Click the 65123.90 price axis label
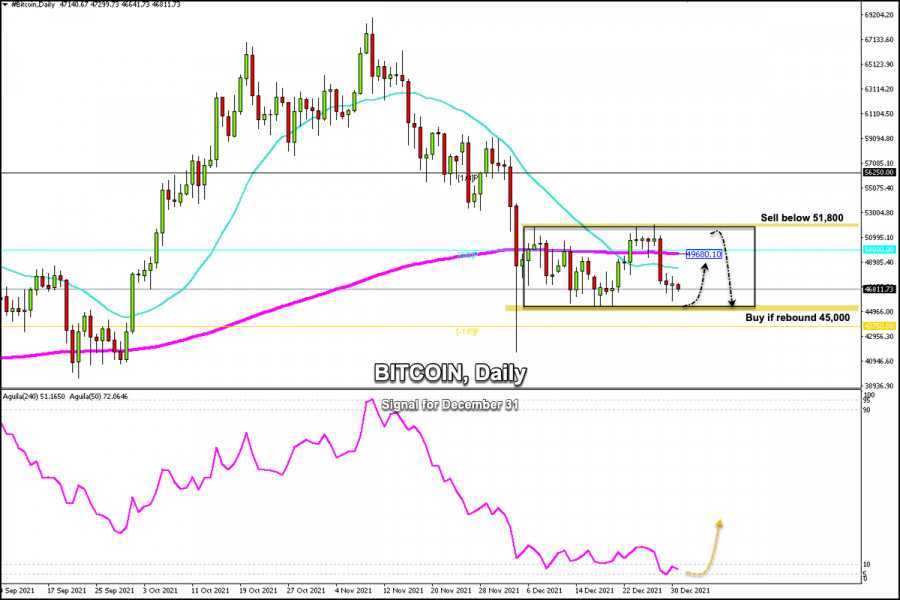The height and width of the screenshot is (600, 900). click(879, 64)
